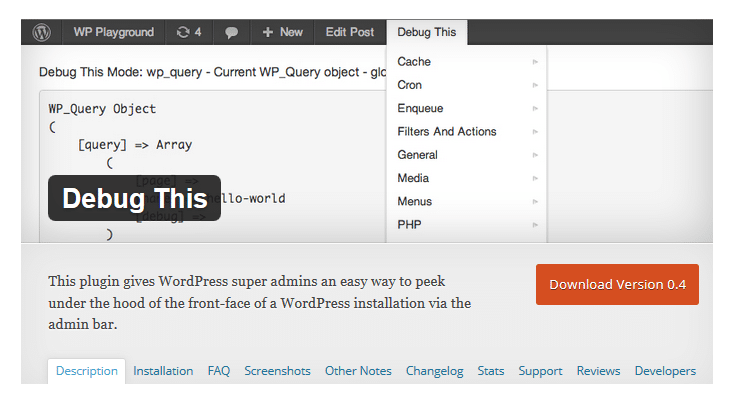Switch to the Installation tab

coord(163,371)
